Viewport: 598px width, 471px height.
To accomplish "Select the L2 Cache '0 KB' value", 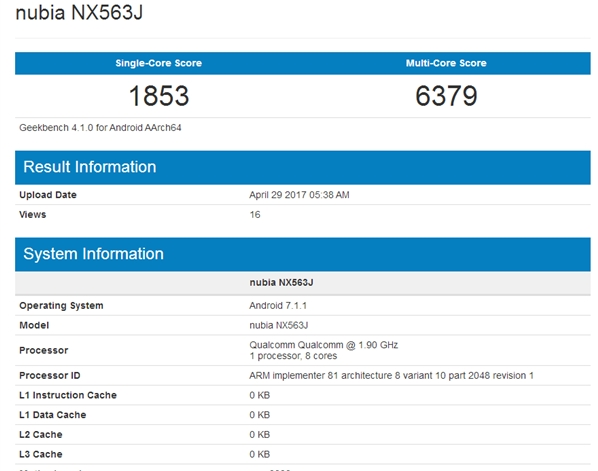I will coord(260,435).
